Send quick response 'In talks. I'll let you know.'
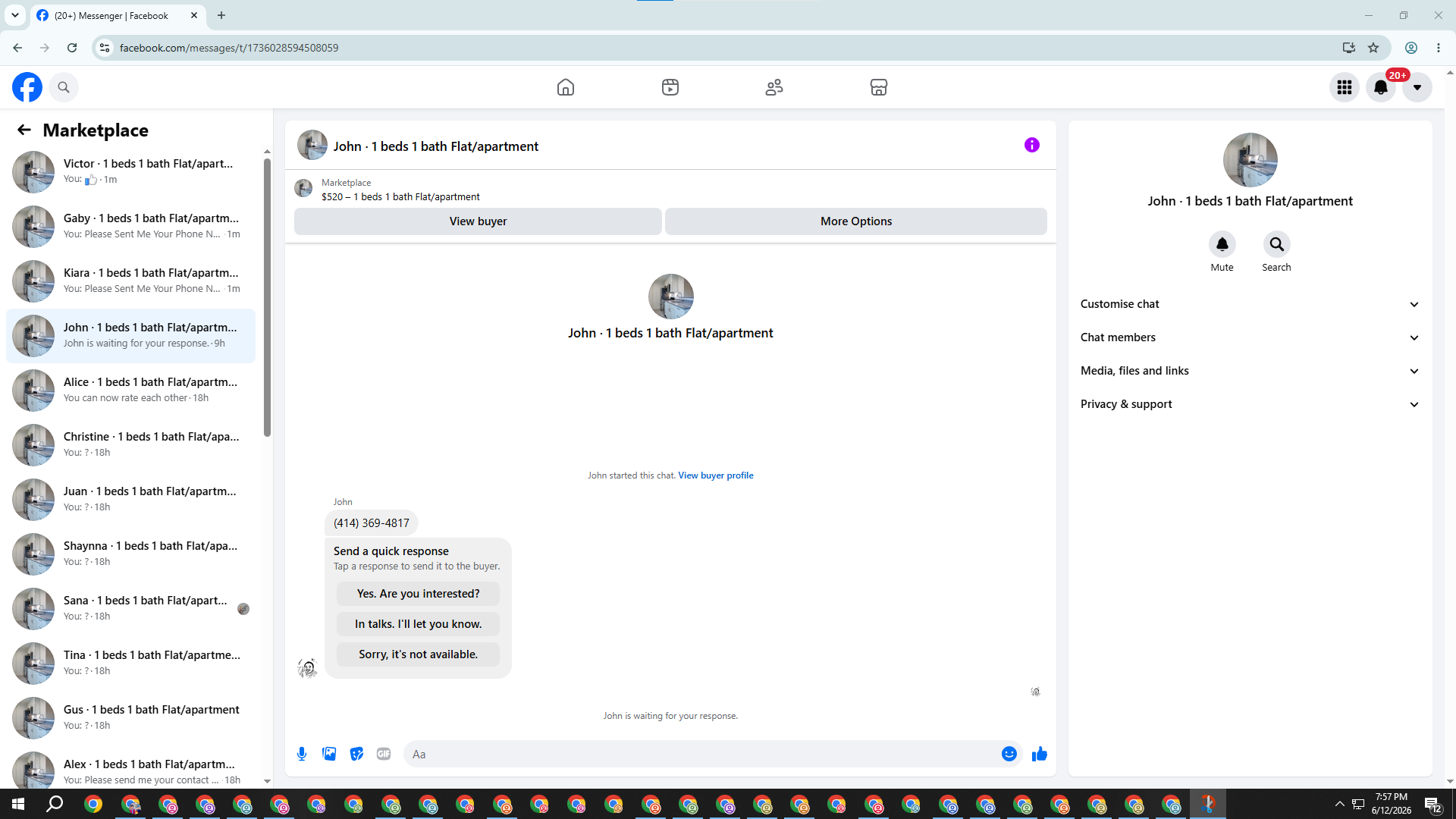 pos(419,624)
